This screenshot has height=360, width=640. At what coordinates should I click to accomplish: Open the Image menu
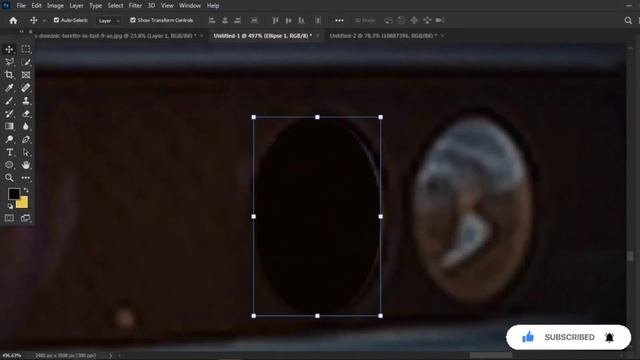tap(55, 6)
